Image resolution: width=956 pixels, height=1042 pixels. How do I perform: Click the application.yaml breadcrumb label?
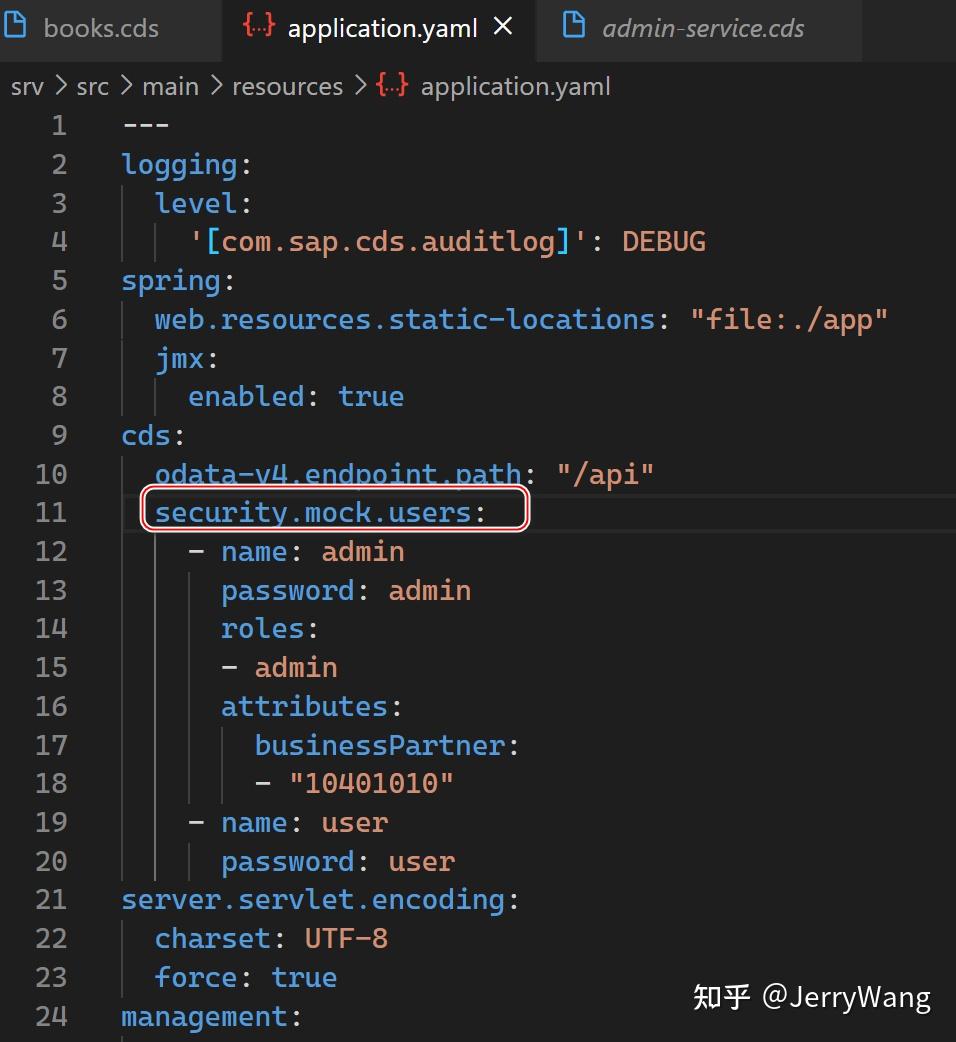(x=516, y=86)
